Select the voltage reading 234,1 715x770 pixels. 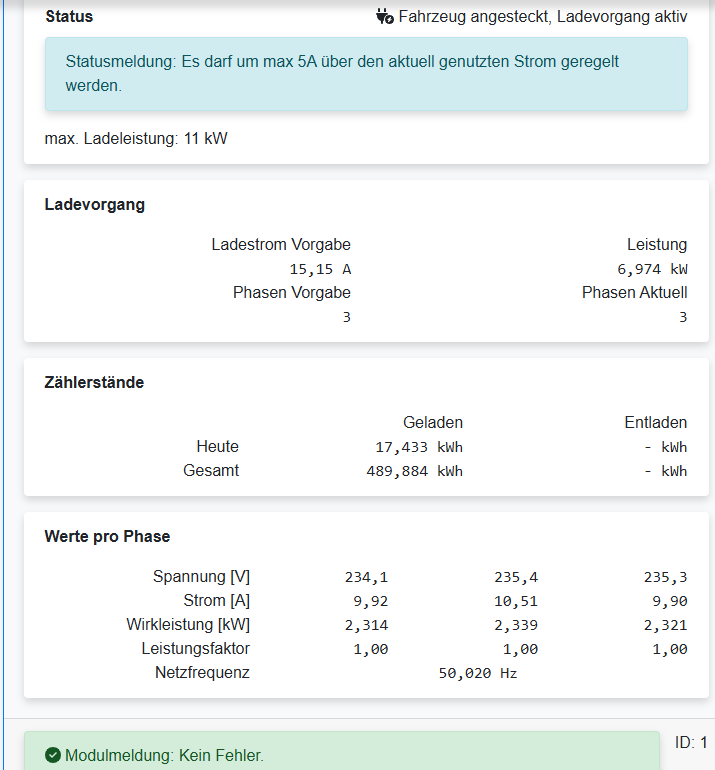click(366, 577)
